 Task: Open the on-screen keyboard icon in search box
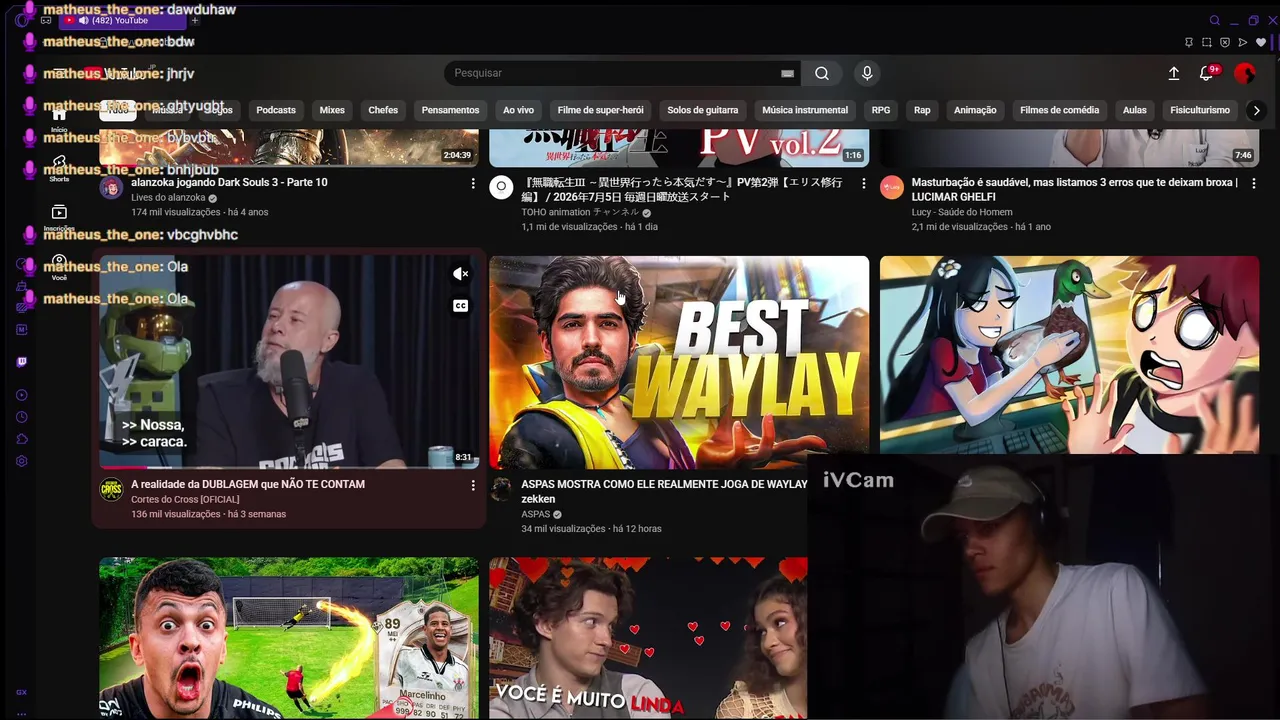tap(787, 73)
